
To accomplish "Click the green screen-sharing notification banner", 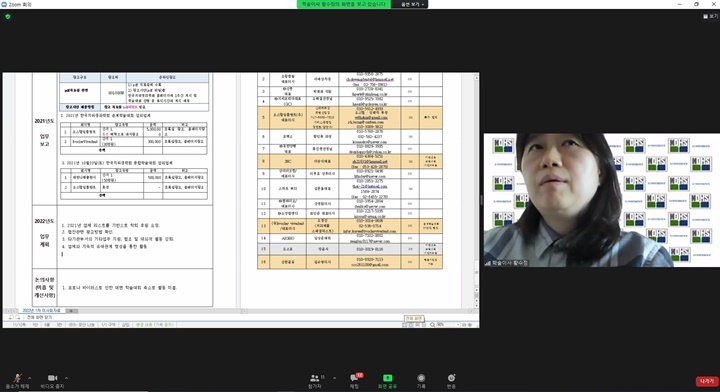I will pyautogui.click(x=344, y=4).
